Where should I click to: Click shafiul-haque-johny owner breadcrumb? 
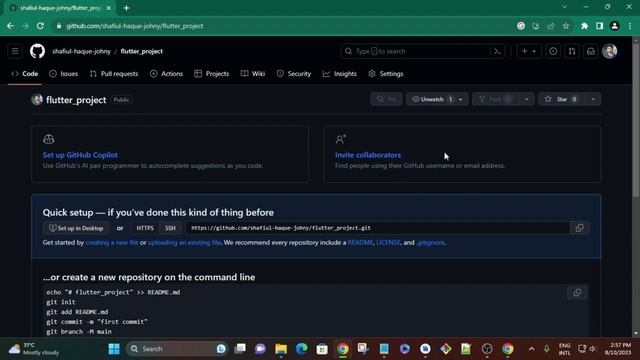click(81, 51)
